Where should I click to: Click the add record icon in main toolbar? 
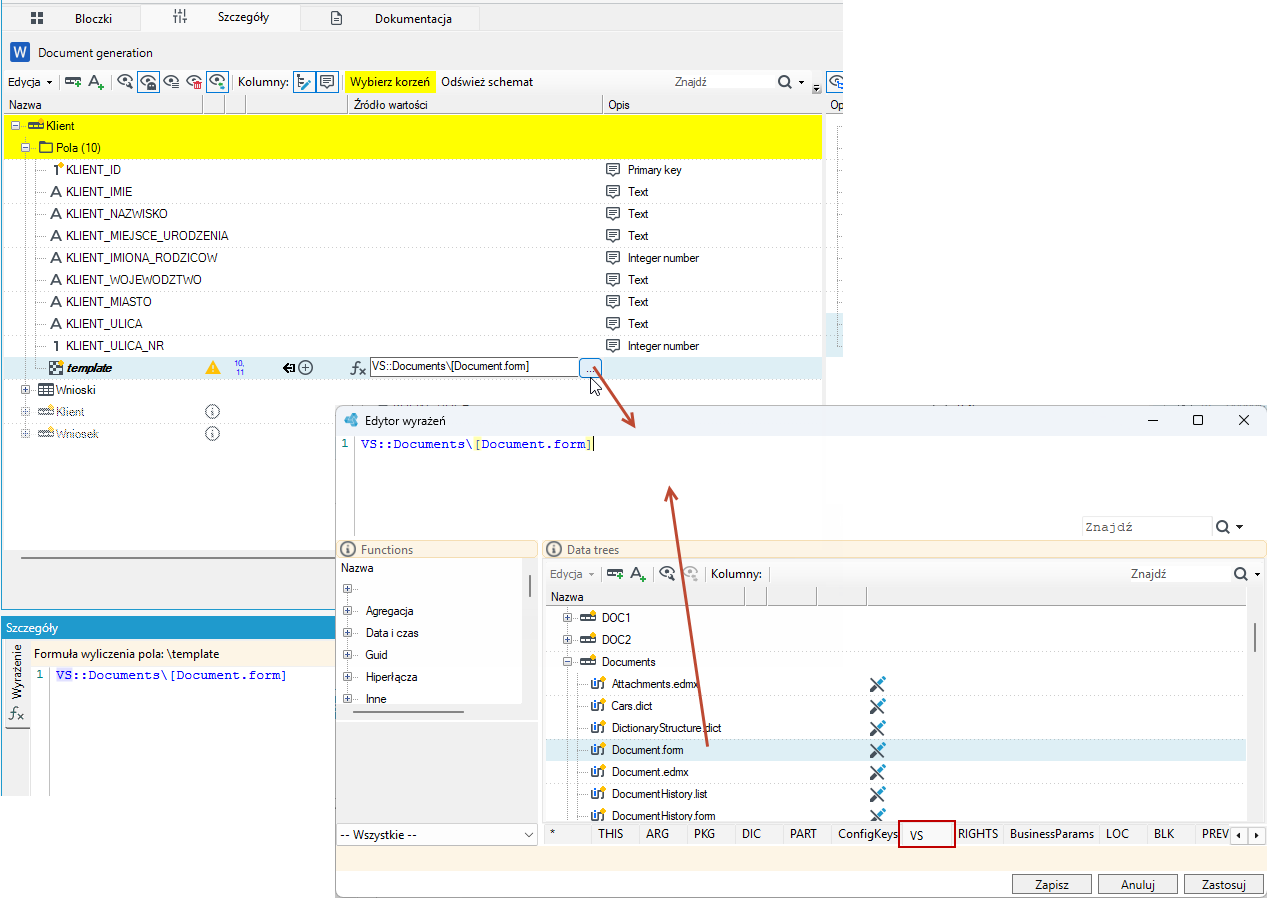73,82
